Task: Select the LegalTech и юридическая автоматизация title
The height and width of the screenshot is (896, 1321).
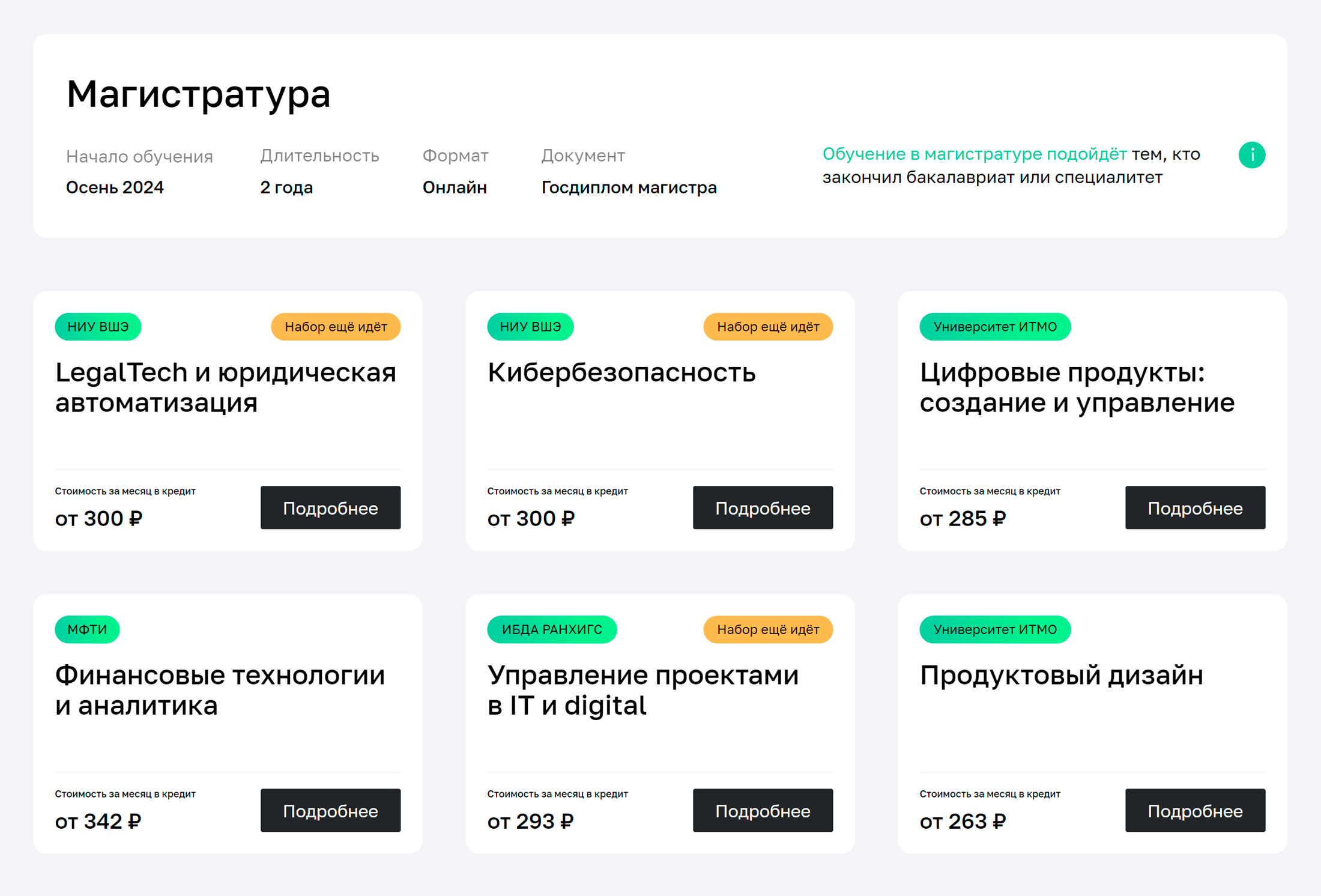Action: [x=226, y=387]
